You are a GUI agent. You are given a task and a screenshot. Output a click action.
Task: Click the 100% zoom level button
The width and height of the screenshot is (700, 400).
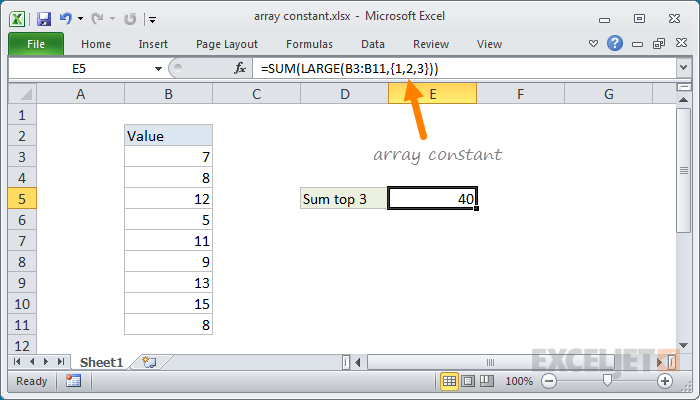tap(519, 381)
